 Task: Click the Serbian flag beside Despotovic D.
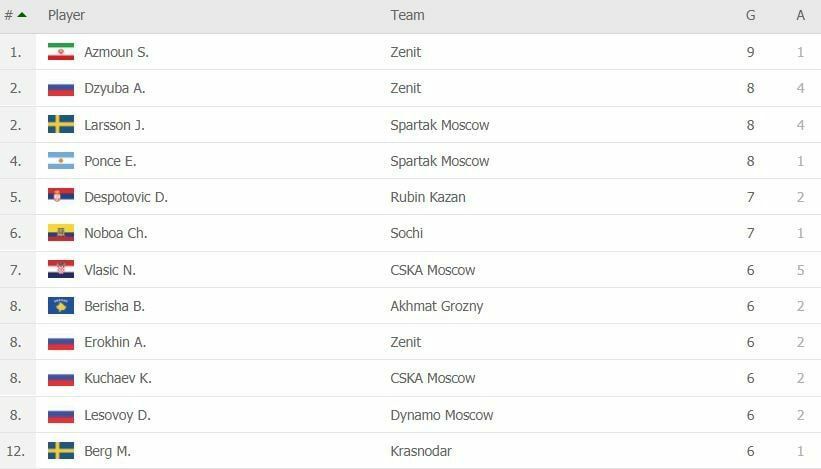coord(61,197)
